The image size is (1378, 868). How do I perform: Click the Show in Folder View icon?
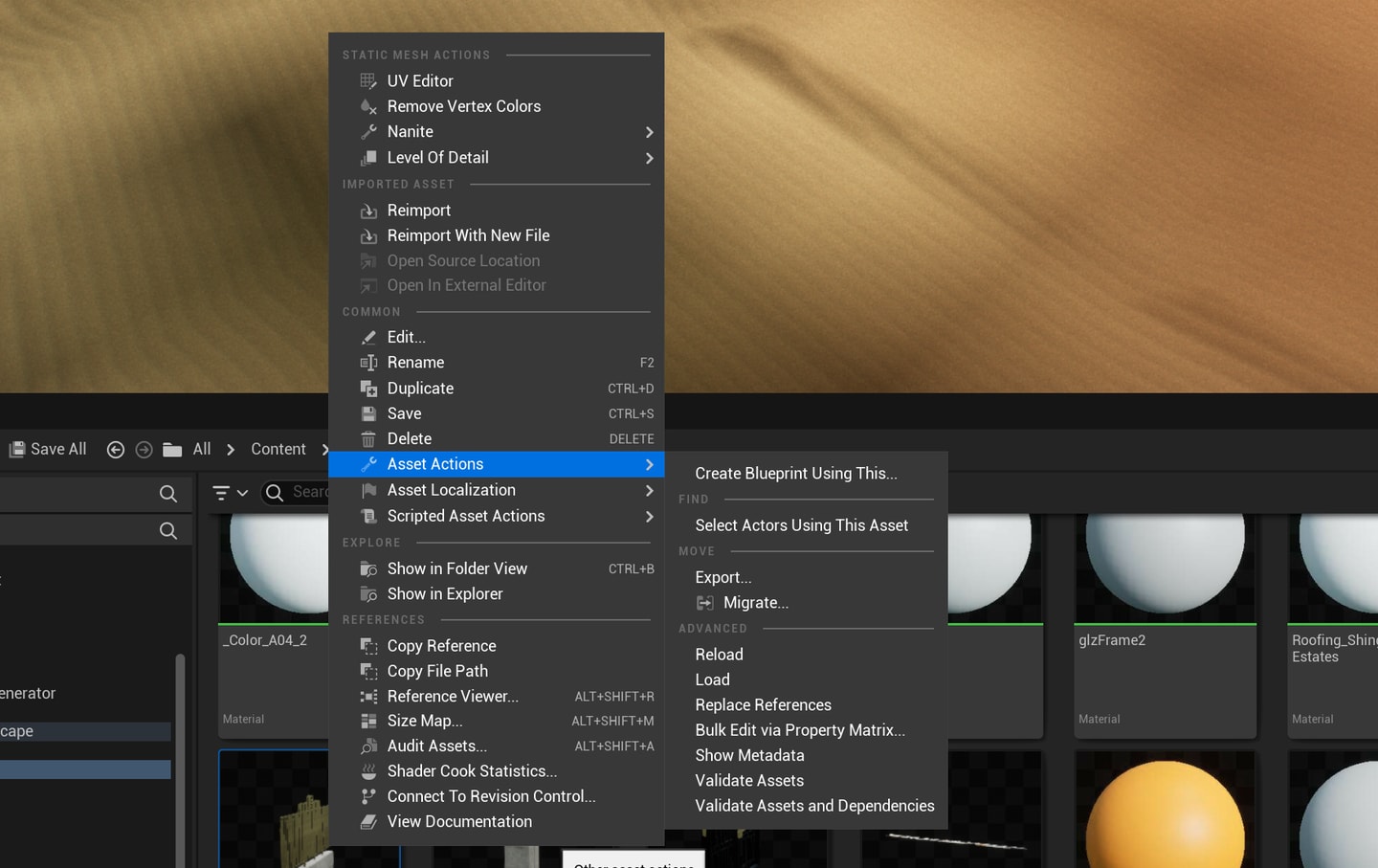[x=368, y=568]
